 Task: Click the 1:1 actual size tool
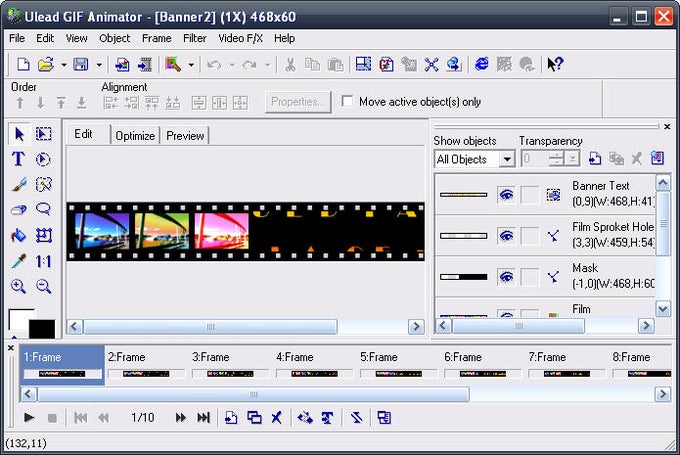point(43,261)
